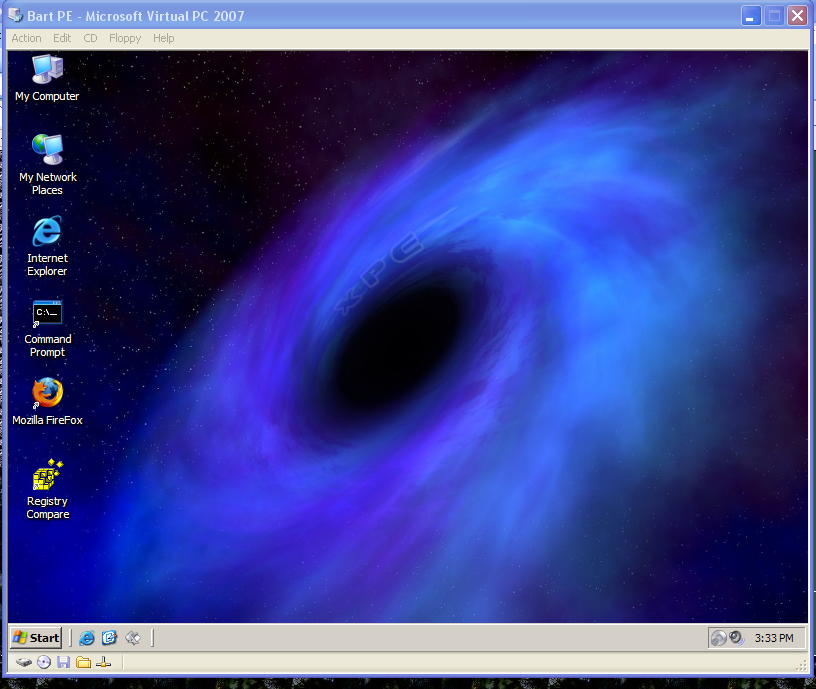Screen dimensions: 816x689
Task: Click the network adapter status bar icon
Action: (x=104, y=662)
